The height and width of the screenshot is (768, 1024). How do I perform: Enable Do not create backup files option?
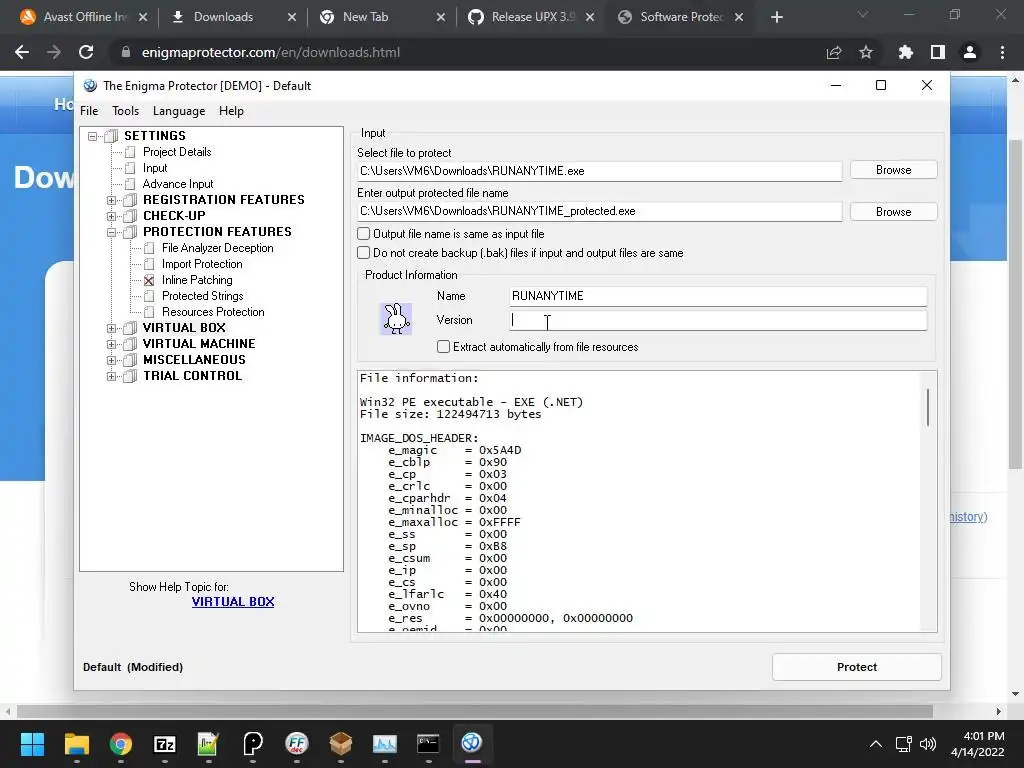coord(364,253)
